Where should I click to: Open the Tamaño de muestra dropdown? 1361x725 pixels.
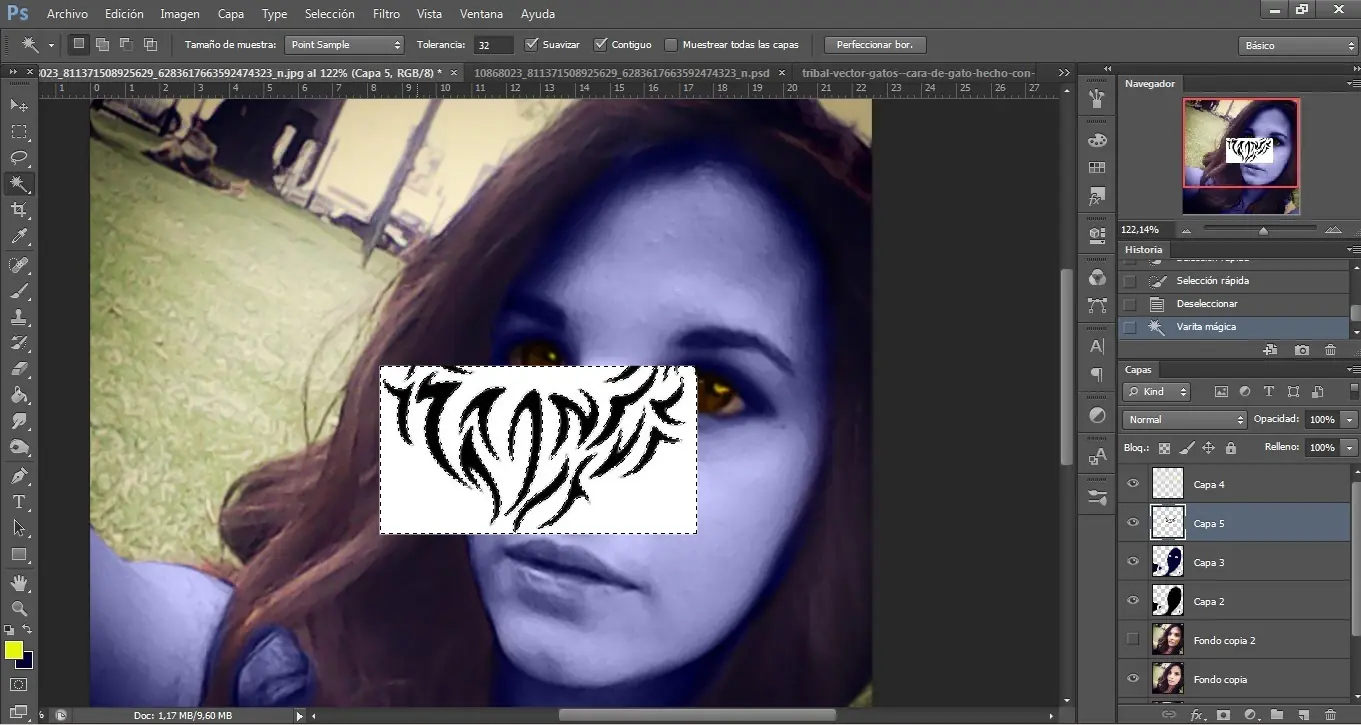[344, 45]
